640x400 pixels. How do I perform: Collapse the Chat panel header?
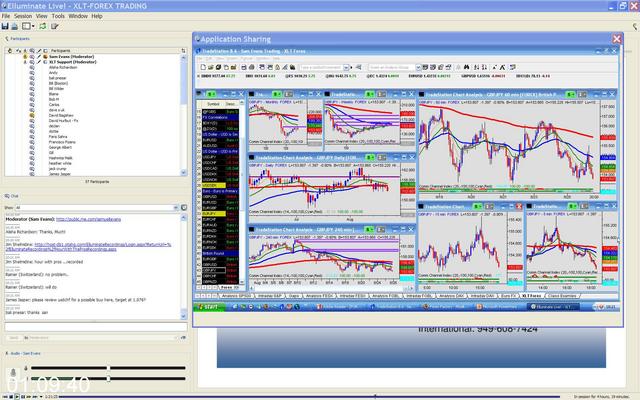tap(7, 196)
